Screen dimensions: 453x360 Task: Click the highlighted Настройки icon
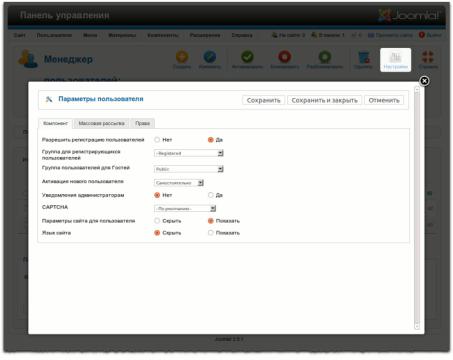coord(395,60)
